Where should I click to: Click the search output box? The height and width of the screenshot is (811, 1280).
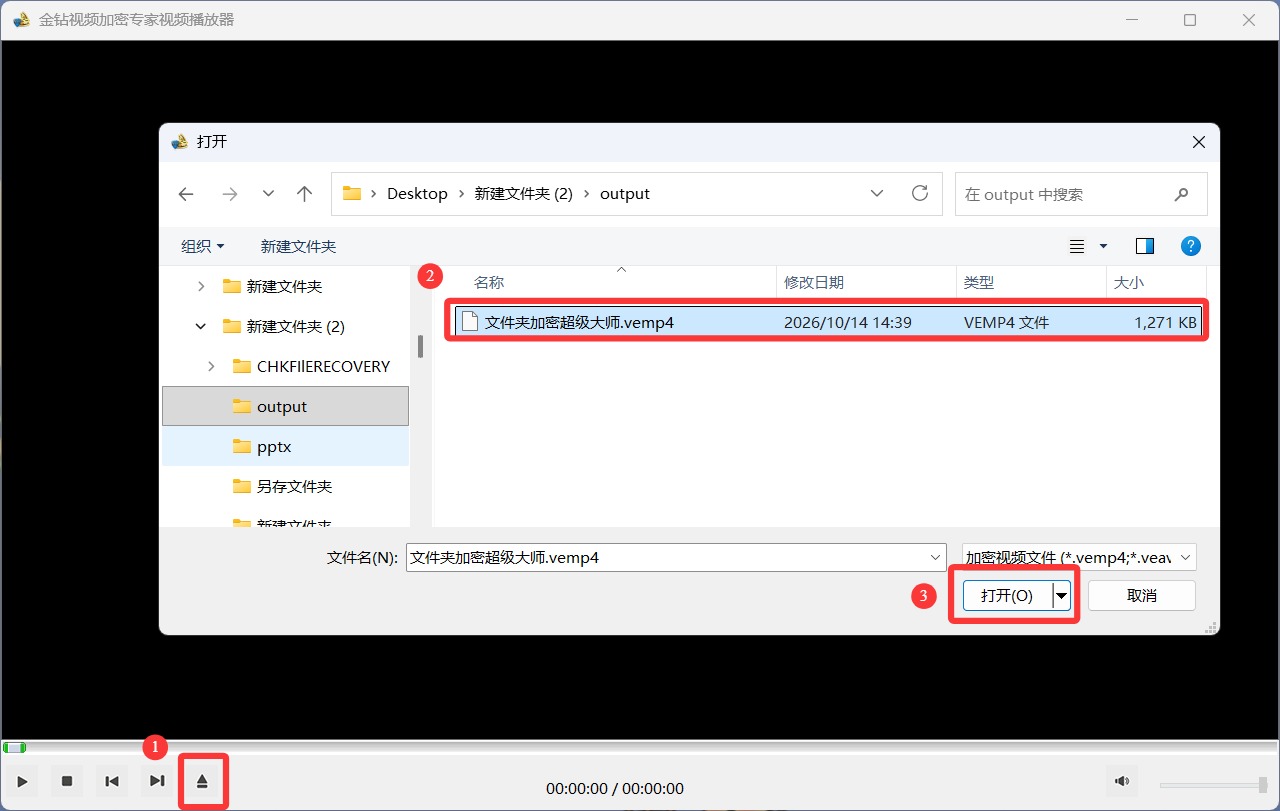tap(1081, 195)
